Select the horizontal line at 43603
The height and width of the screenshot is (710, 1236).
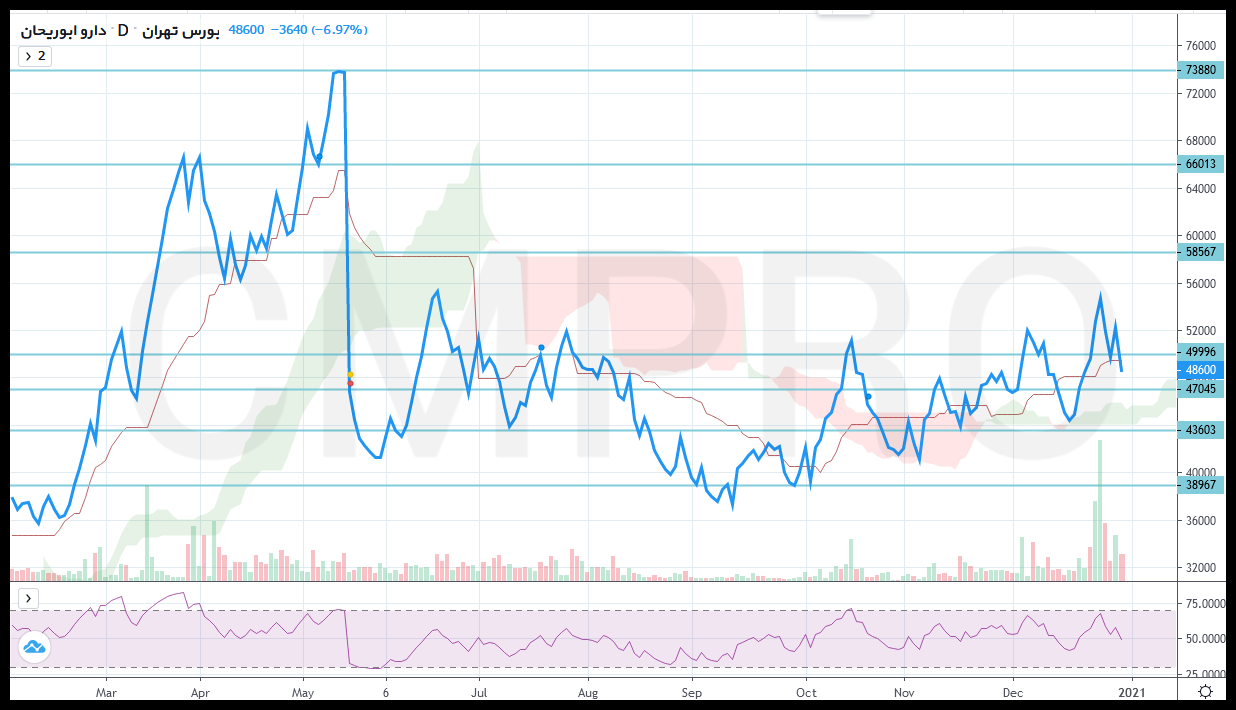(x=592, y=430)
